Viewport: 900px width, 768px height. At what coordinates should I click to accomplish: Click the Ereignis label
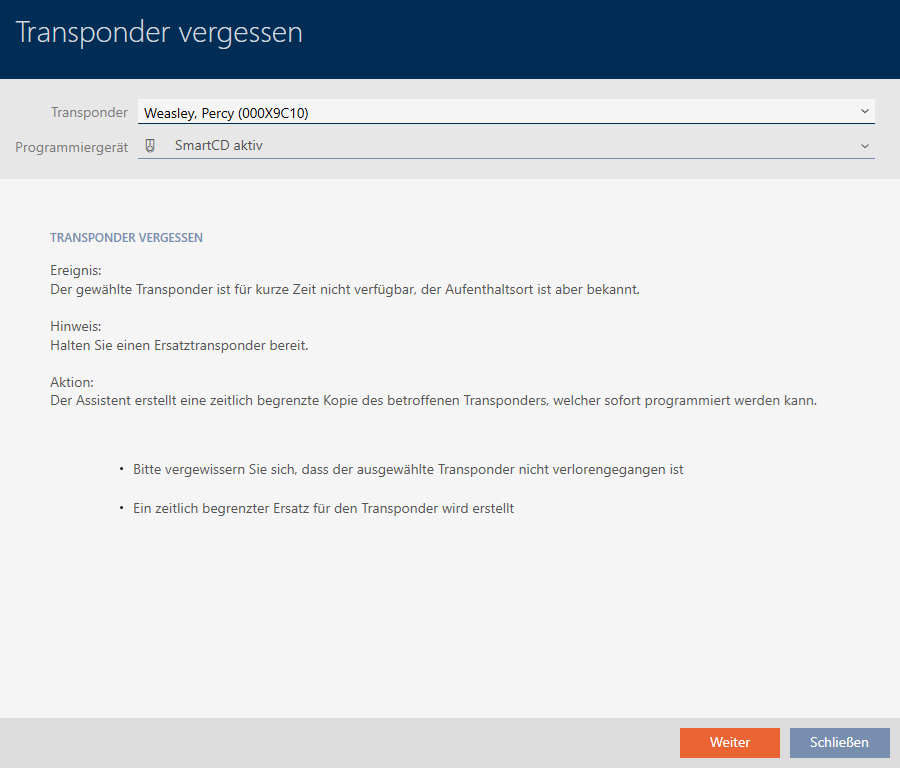pyautogui.click(x=76, y=271)
